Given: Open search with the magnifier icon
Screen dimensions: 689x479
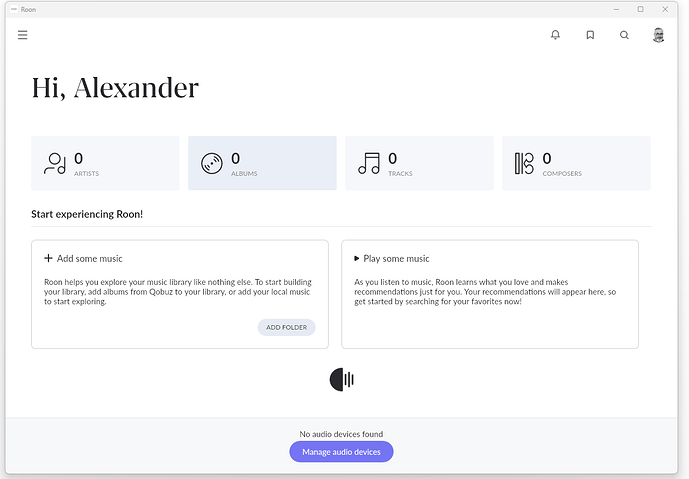Looking at the screenshot, I should click(x=624, y=35).
